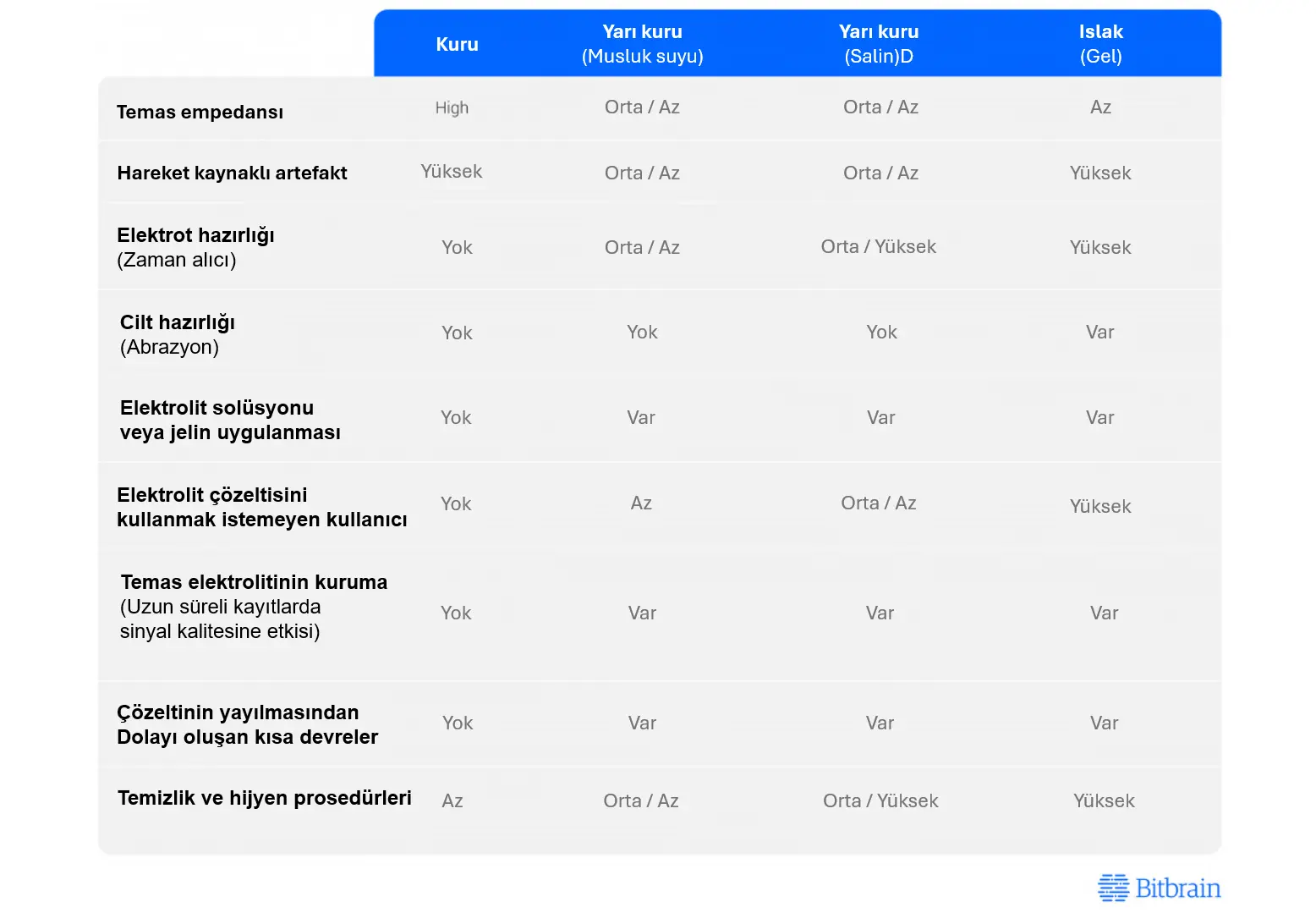Click the Az value under Islak for Temas empedansı
Viewport: 1316px width, 913px height.
pos(1100,107)
